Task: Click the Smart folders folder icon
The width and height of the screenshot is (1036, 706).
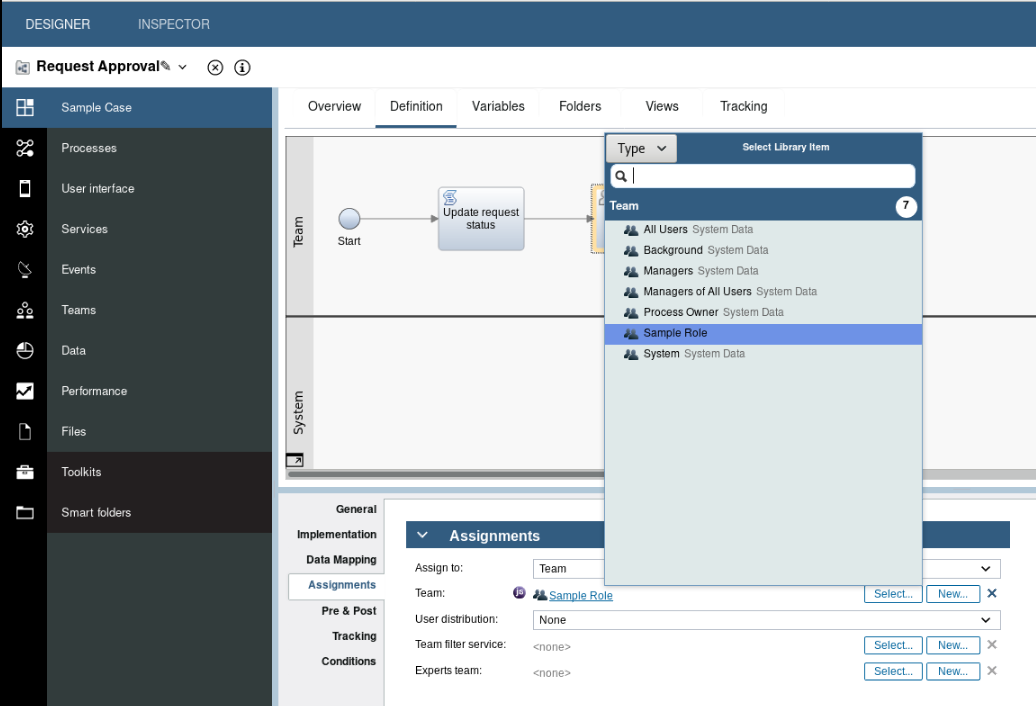Action: [24, 512]
